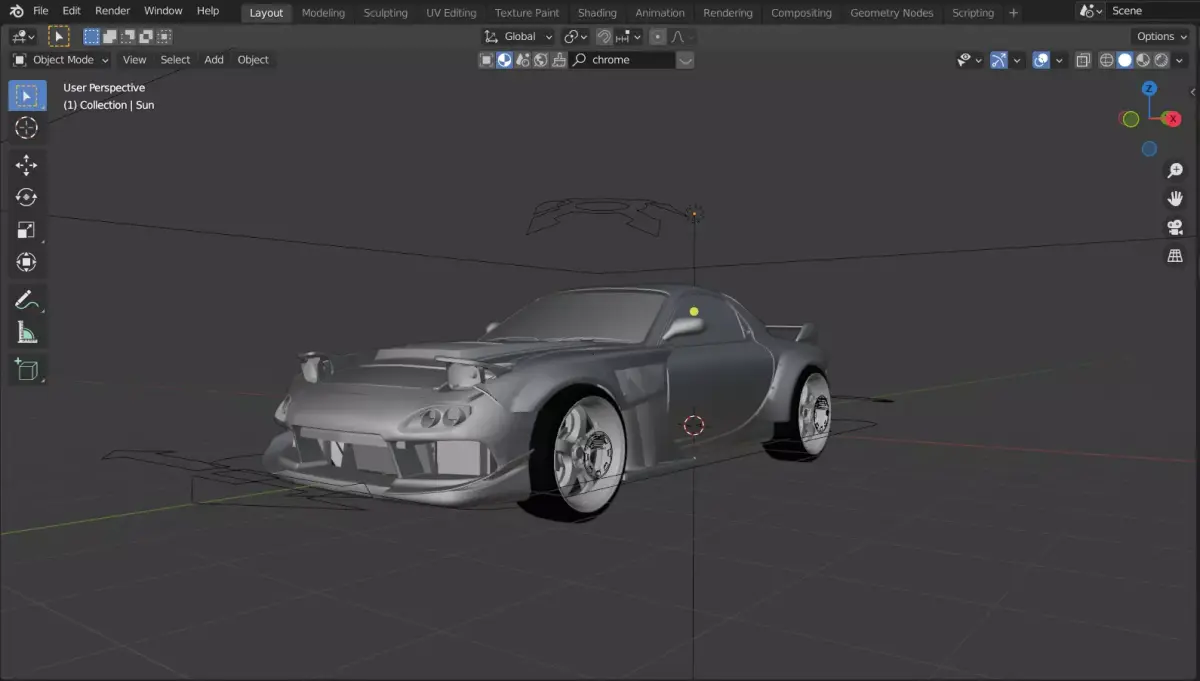Select the Add Cube tool
The height and width of the screenshot is (681, 1200).
coord(27,370)
